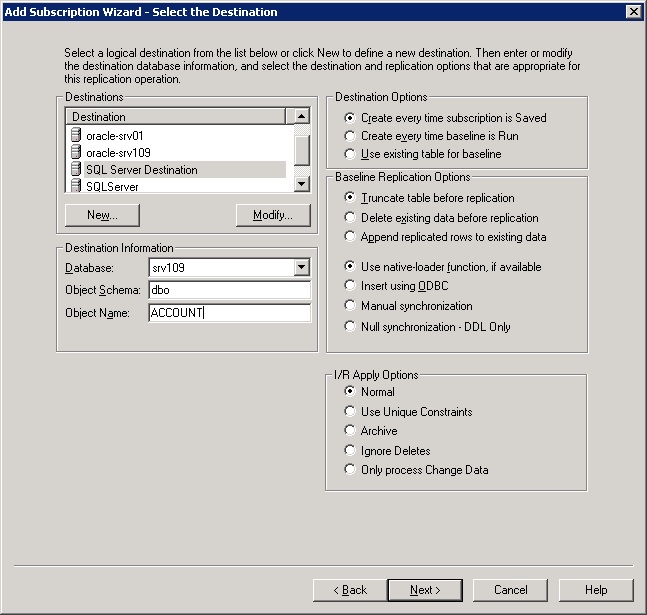Image resolution: width=647 pixels, height=615 pixels.
Task: Click the Destination column header
Action: pyautogui.click(x=180, y=117)
